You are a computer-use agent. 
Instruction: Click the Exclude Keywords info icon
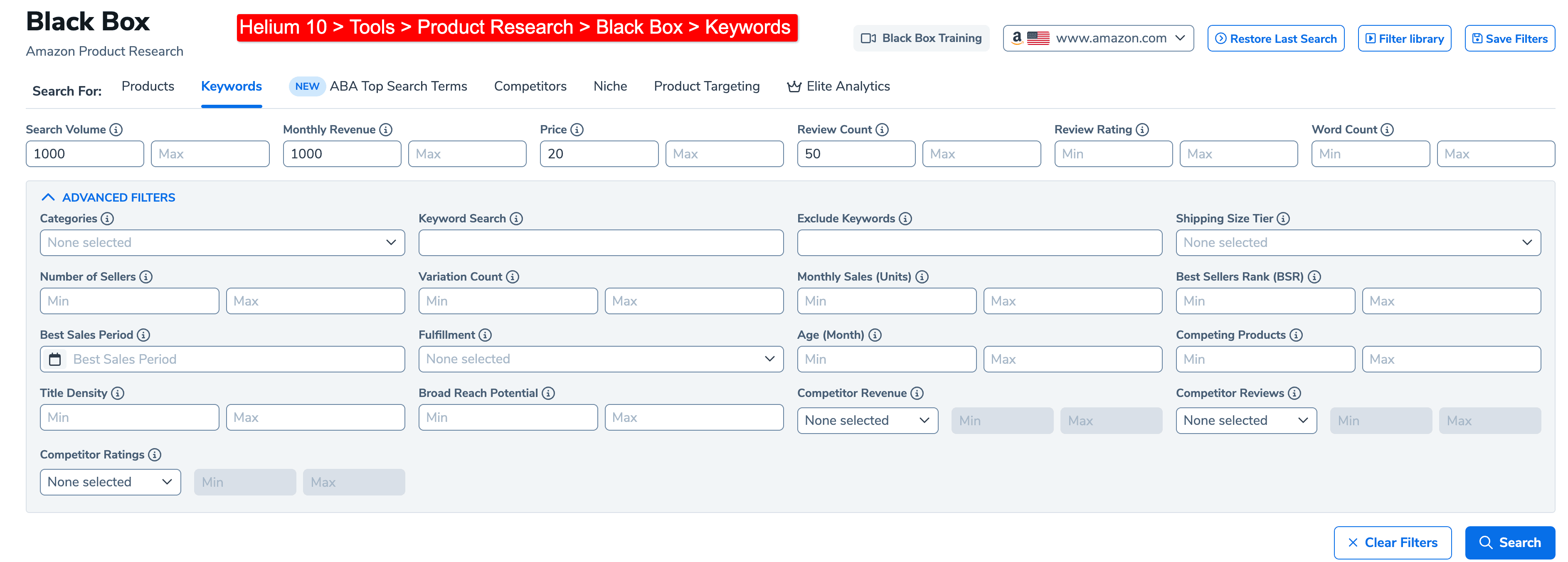tap(905, 219)
